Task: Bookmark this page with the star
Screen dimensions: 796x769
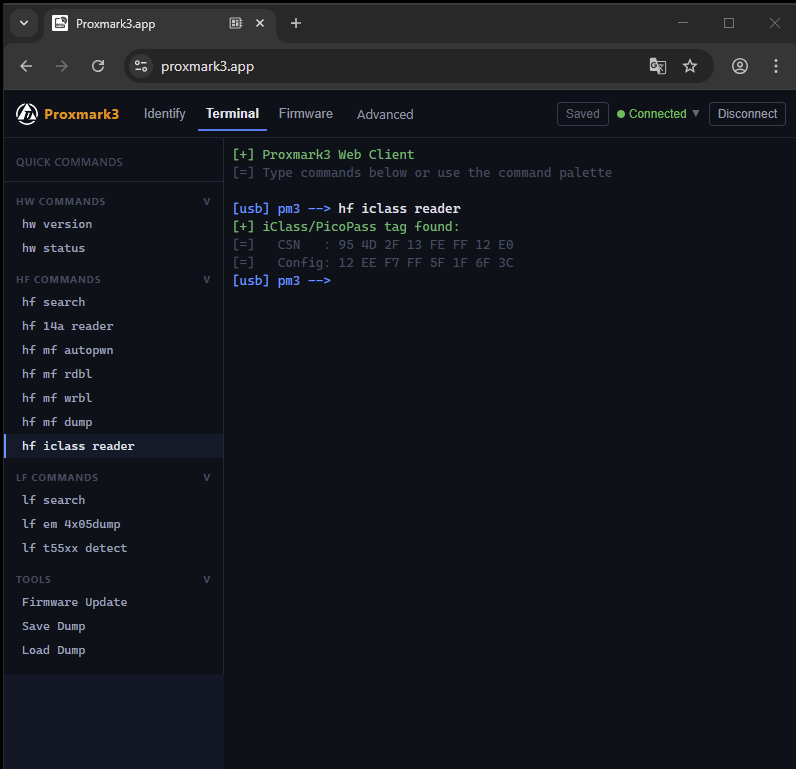Action: 689,66
